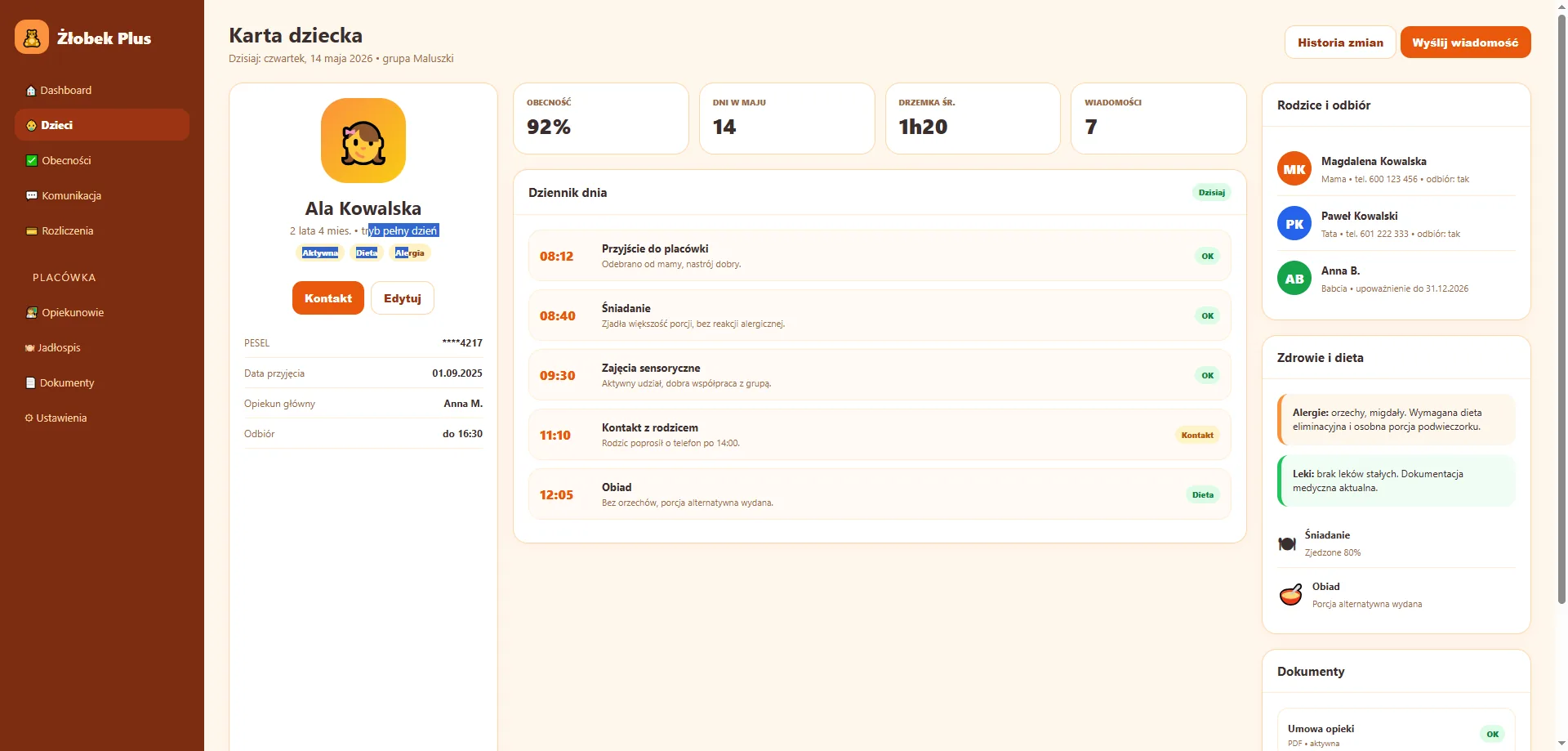Click the face icon beside Dzieci
This screenshot has width=1568, height=751.
point(32,126)
